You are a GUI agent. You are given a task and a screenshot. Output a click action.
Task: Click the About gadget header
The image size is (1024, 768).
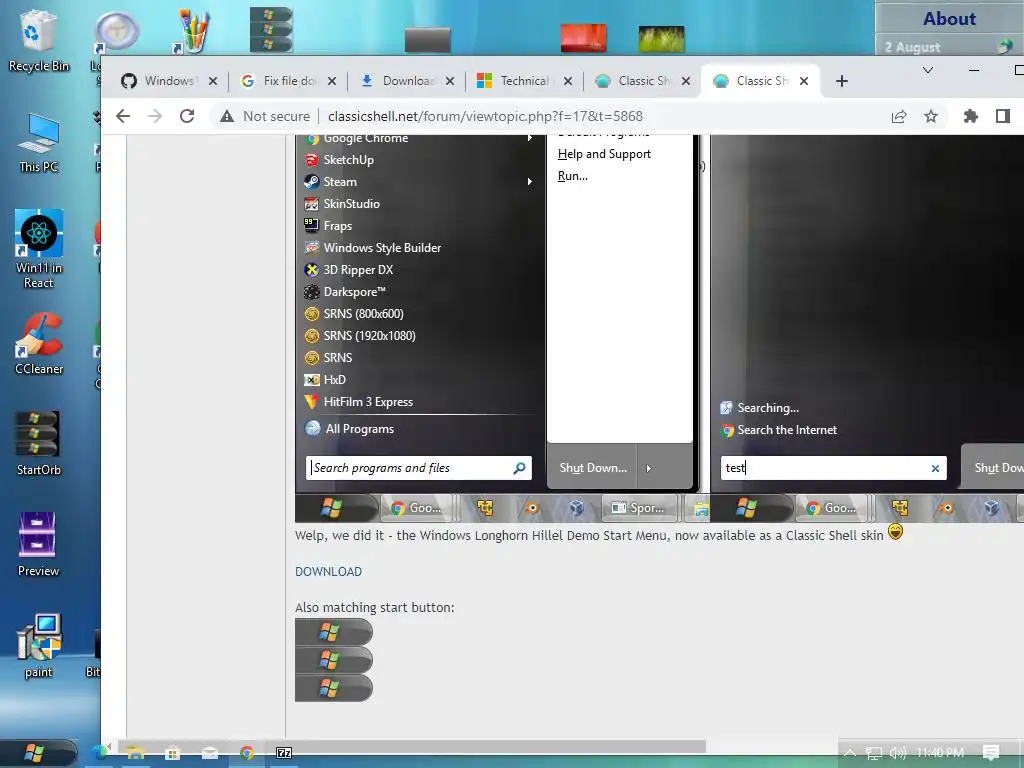tap(949, 18)
